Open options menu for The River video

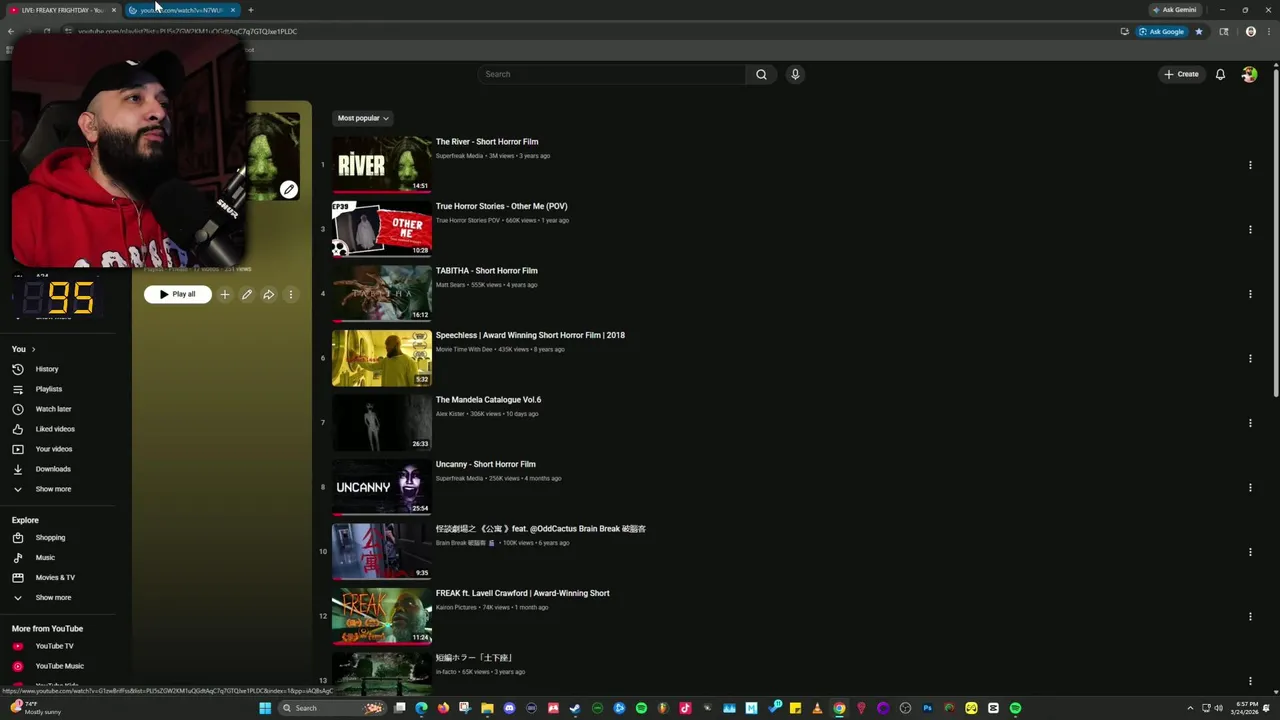pos(1250,165)
